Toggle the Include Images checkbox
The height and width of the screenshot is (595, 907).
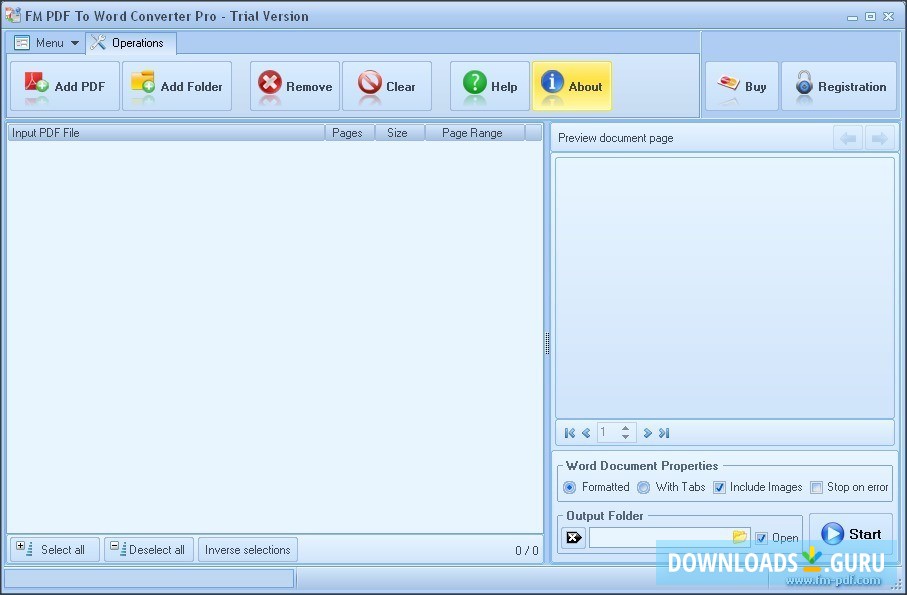(x=719, y=487)
